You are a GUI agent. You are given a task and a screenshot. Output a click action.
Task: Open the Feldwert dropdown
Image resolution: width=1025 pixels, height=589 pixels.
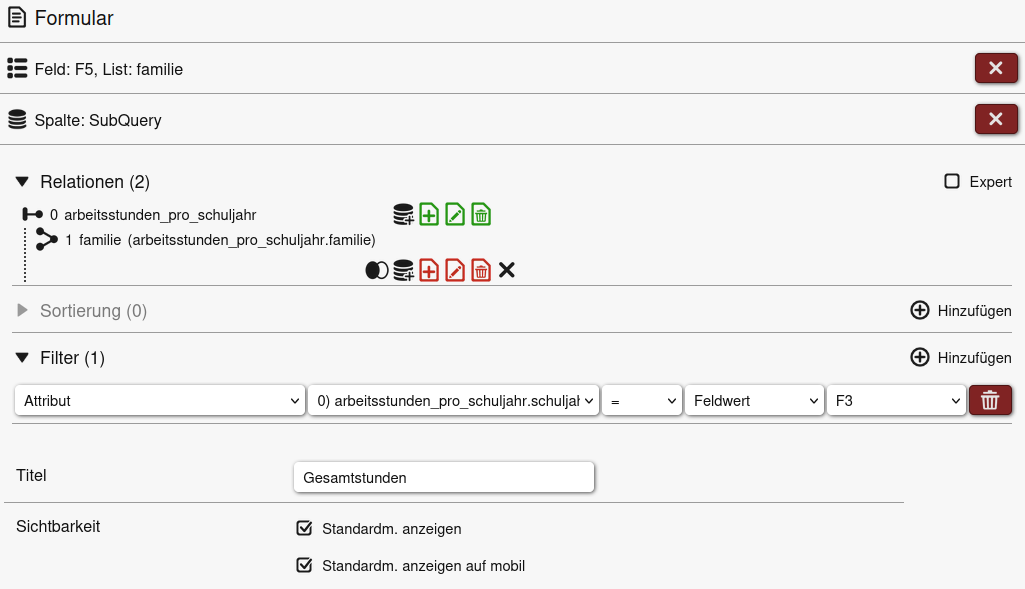coord(754,400)
